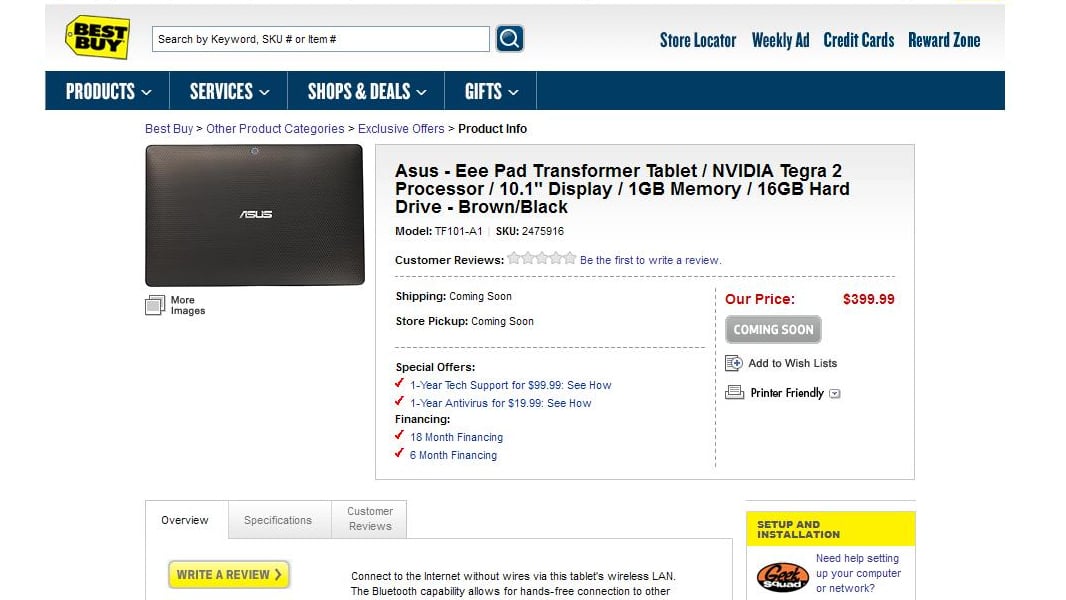Click the customer review star rating
This screenshot has width=1066, height=600.
pos(542,258)
